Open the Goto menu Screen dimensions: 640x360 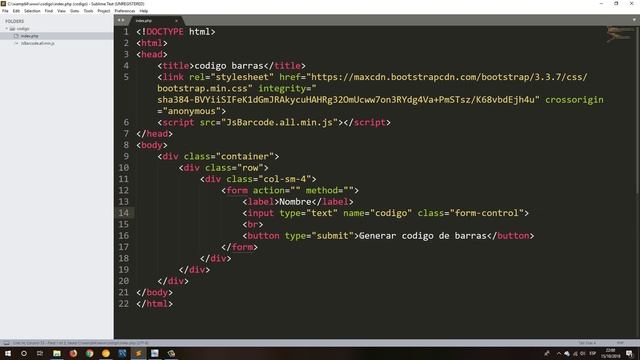74,11
